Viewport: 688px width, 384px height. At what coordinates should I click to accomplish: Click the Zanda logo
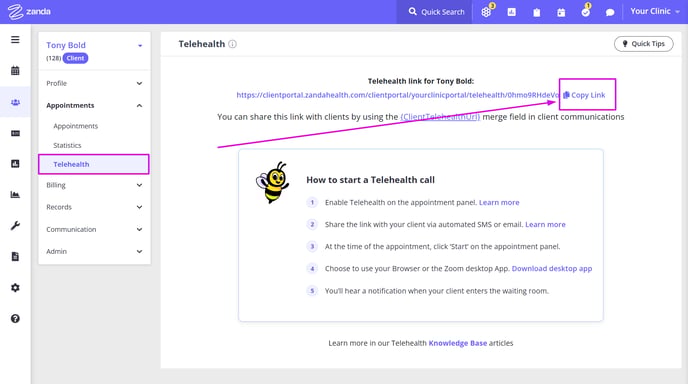[29, 12]
